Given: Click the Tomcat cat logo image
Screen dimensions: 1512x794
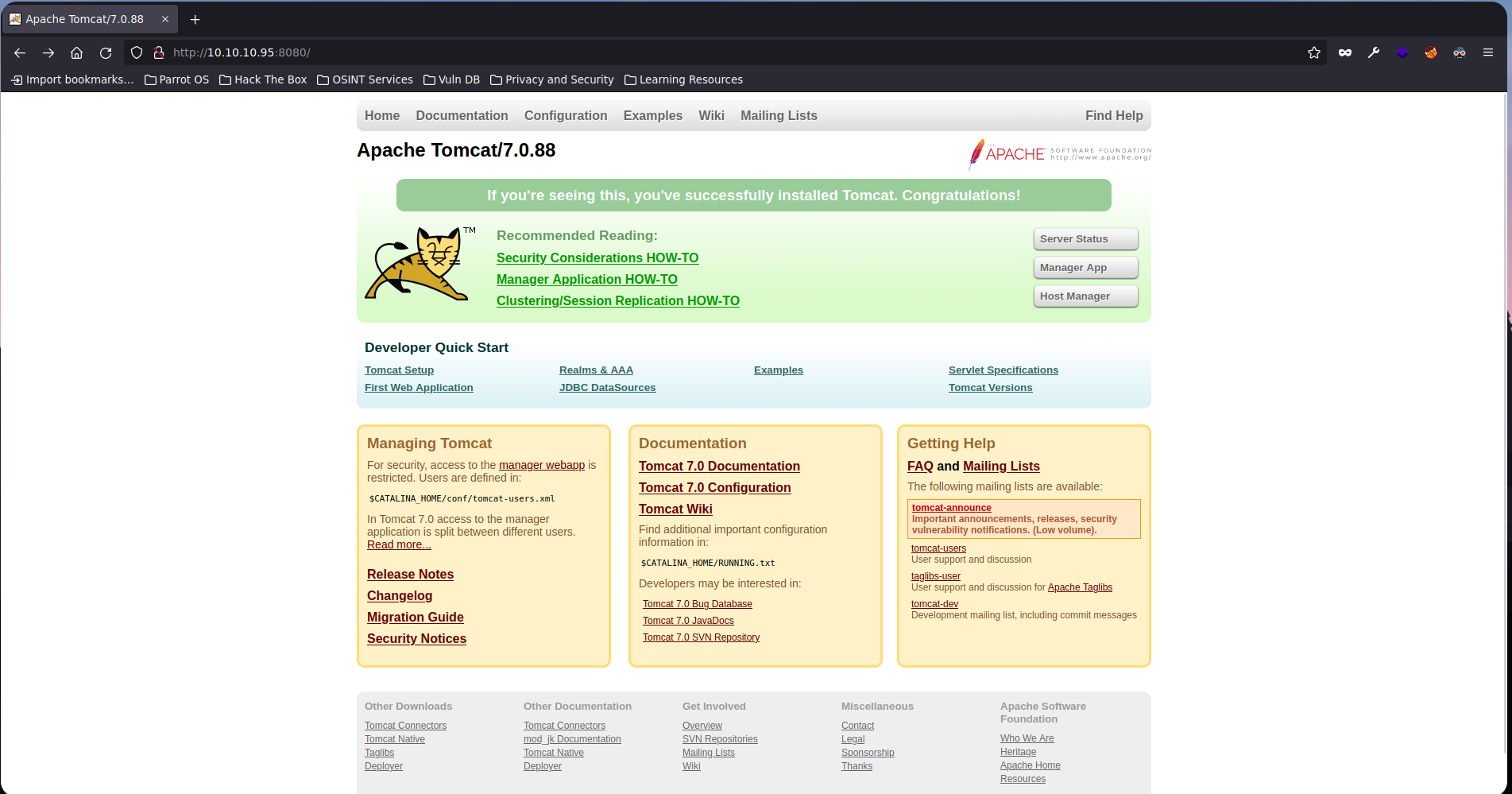Looking at the screenshot, I should coord(420,263).
